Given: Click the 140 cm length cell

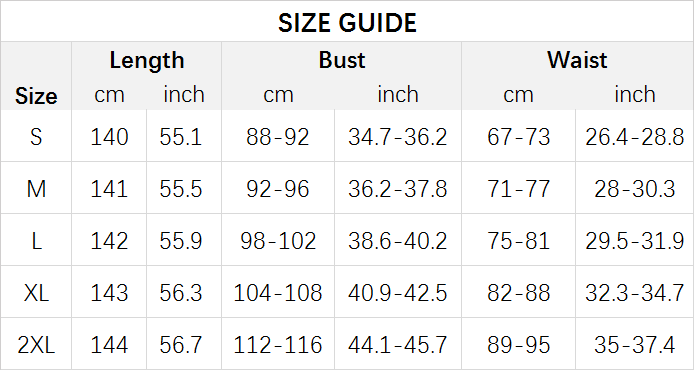Looking at the screenshot, I should [x=109, y=137].
